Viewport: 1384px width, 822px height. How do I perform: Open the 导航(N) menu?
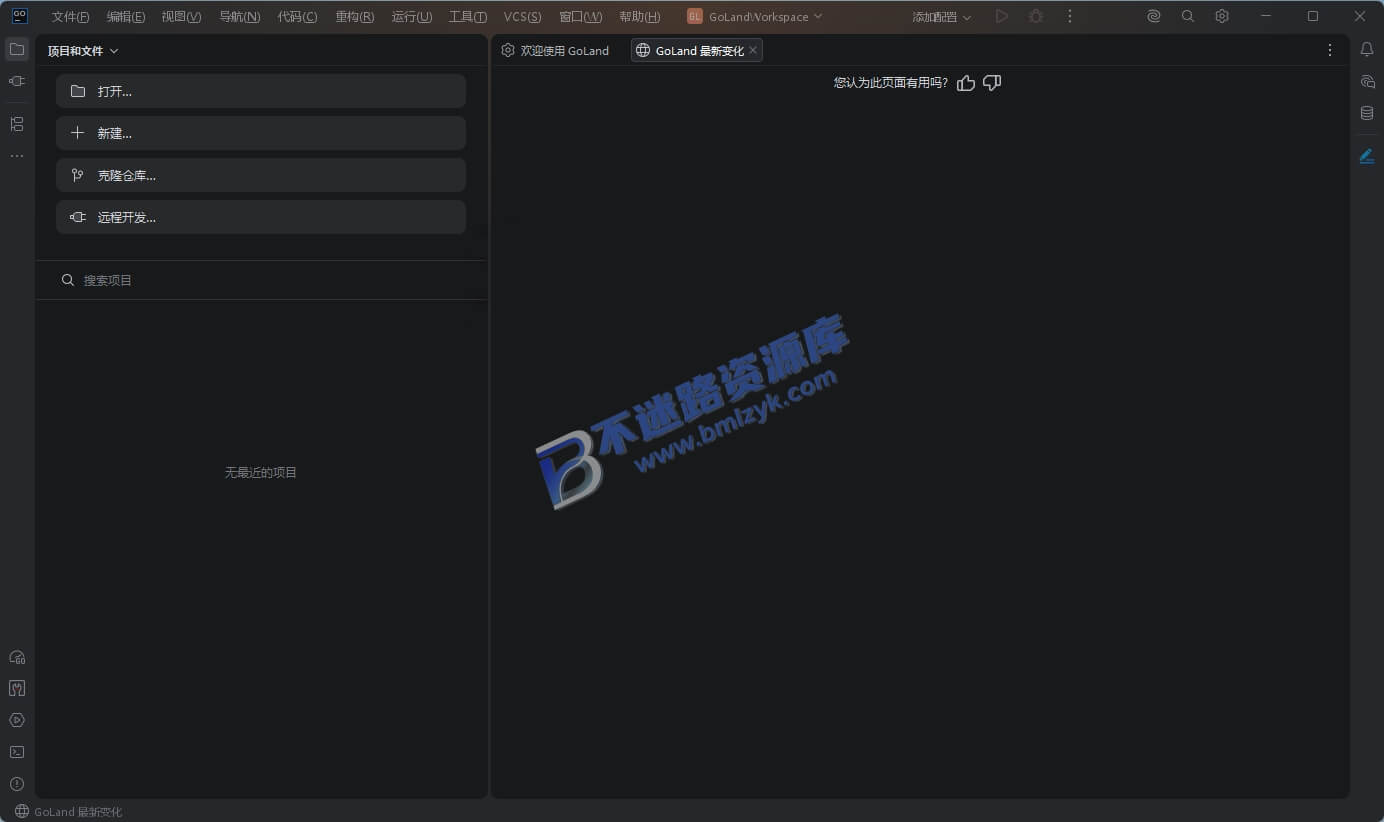(239, 17)
